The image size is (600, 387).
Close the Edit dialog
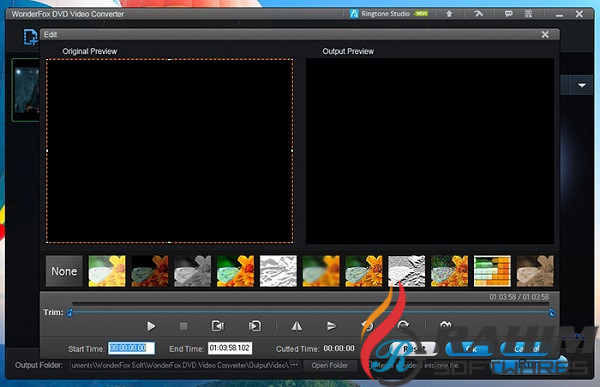click(545, 34)
